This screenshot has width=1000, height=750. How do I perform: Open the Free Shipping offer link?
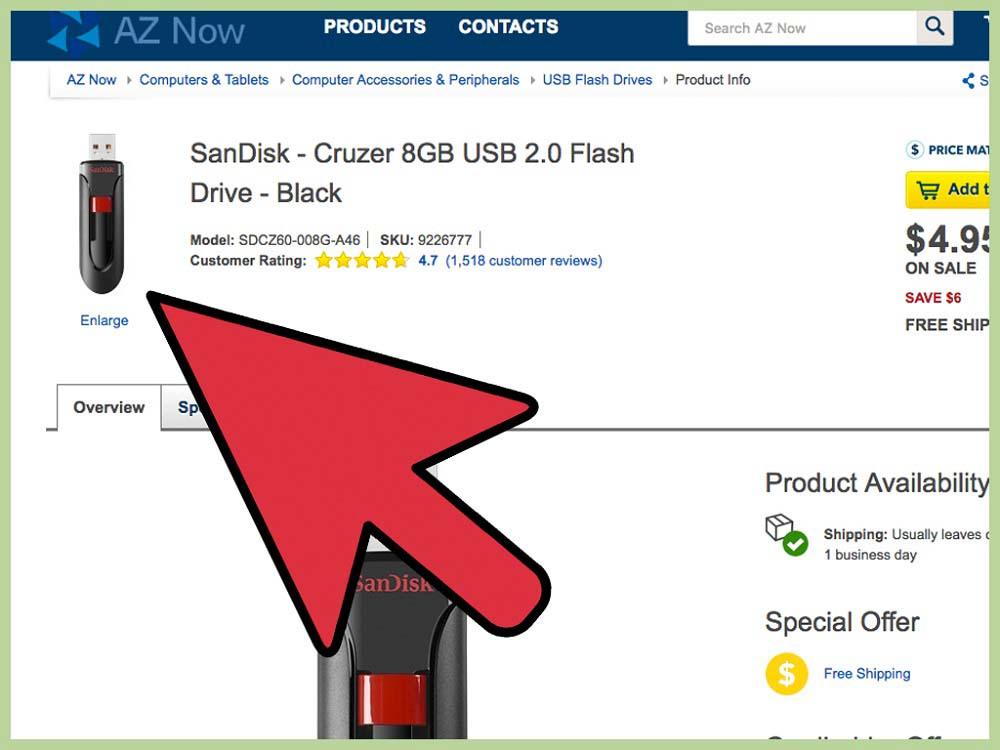pos(867,673)
